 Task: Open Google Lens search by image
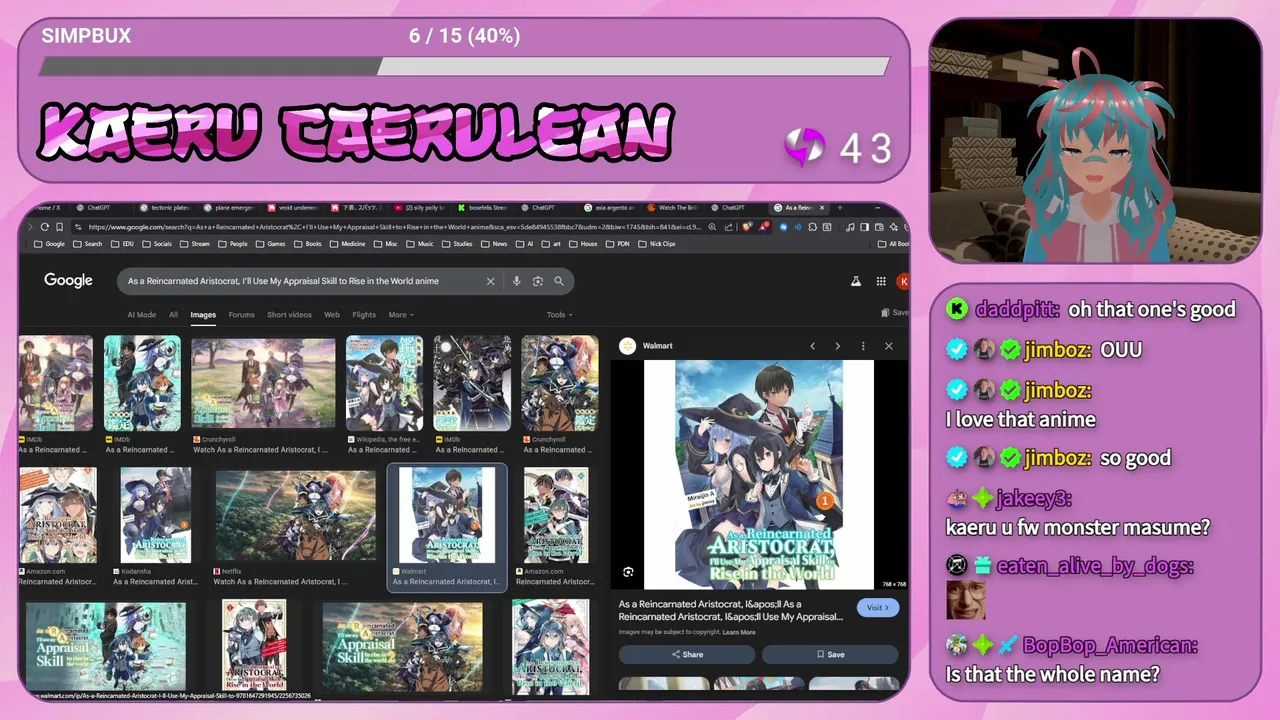pyautogui.click(x=538, y=281)
